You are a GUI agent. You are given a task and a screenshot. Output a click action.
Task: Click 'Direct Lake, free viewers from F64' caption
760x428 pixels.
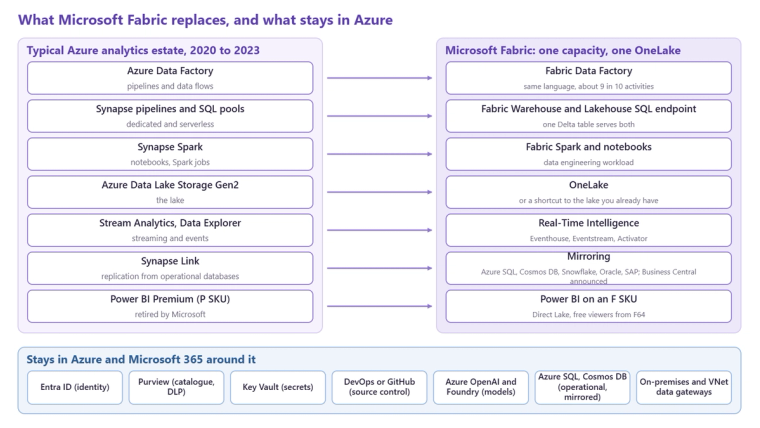[x=588, y=315]
